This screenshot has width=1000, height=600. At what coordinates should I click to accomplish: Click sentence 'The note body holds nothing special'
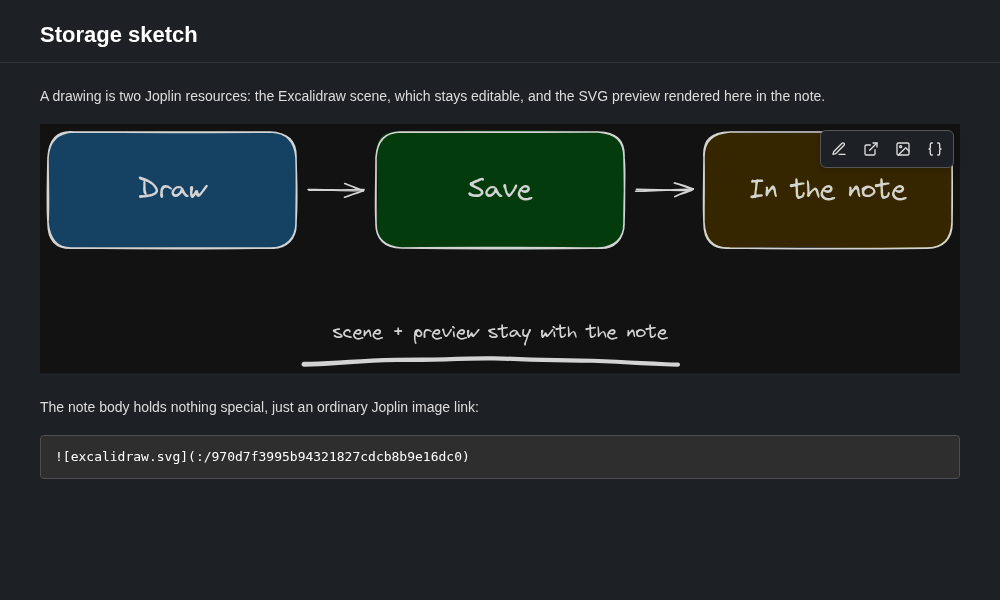click(x=259, y=407)
